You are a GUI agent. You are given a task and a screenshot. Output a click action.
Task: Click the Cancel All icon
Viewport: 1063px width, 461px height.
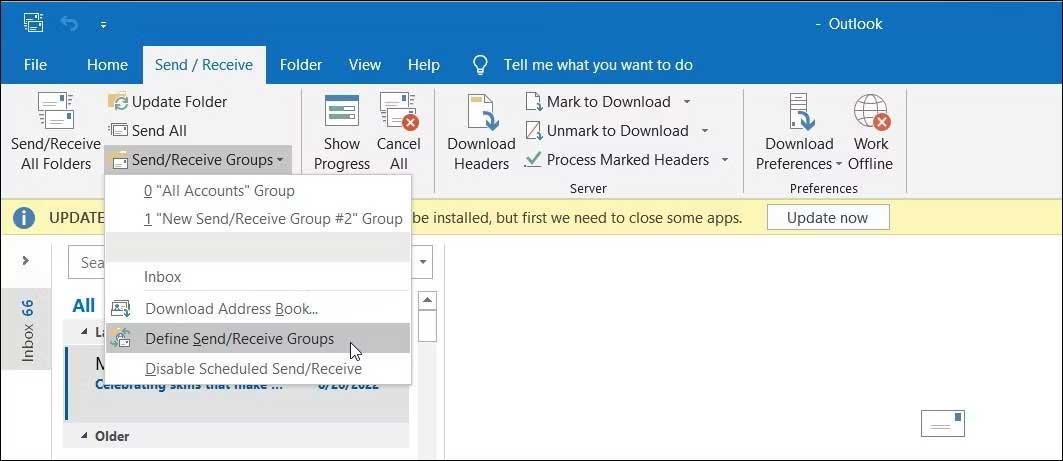[398, 113]
